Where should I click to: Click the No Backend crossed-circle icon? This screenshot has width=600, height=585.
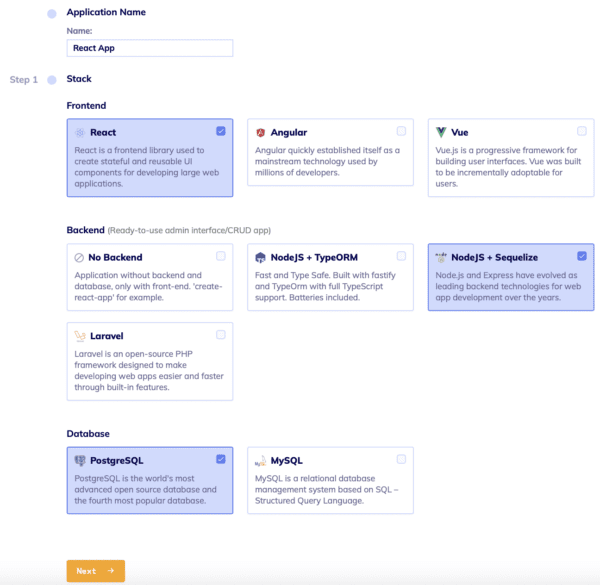pyautogui.click(x=79, y=257)
